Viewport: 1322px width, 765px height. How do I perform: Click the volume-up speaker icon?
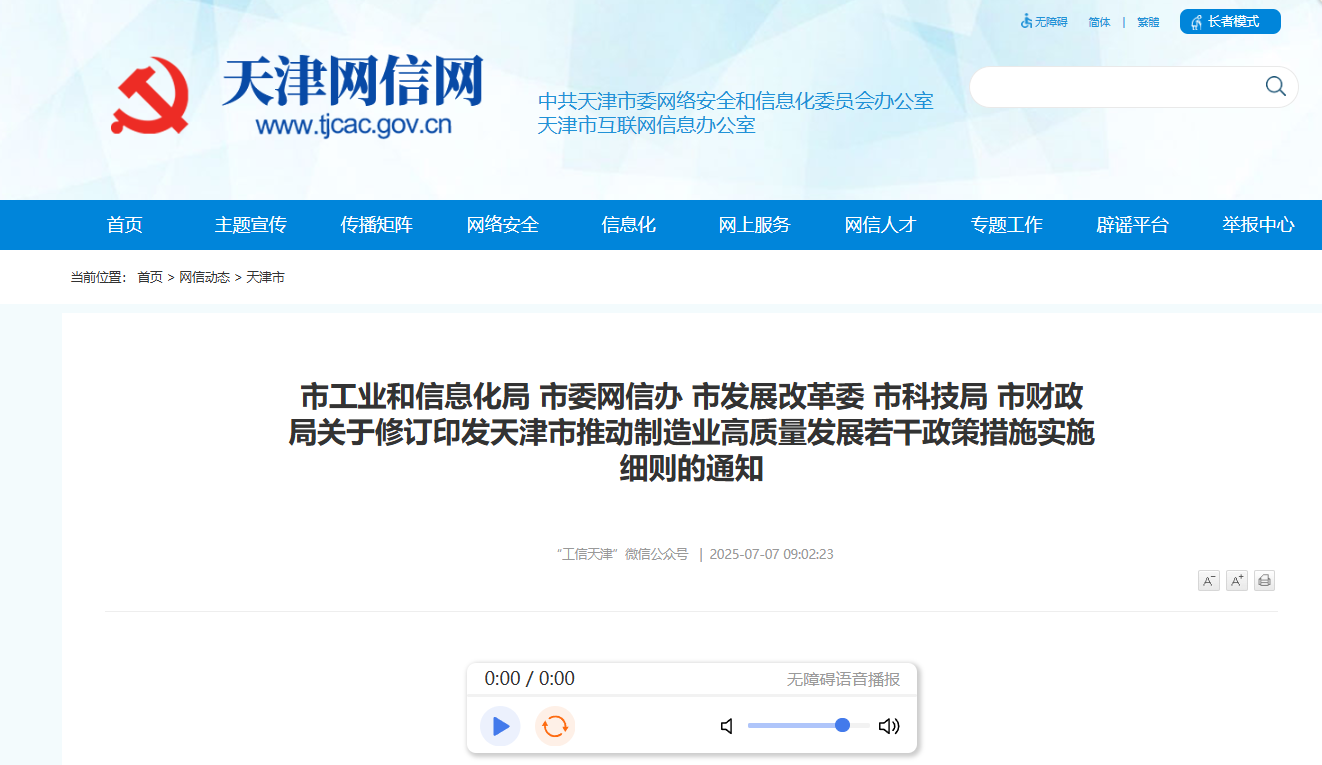coord(888,726)
